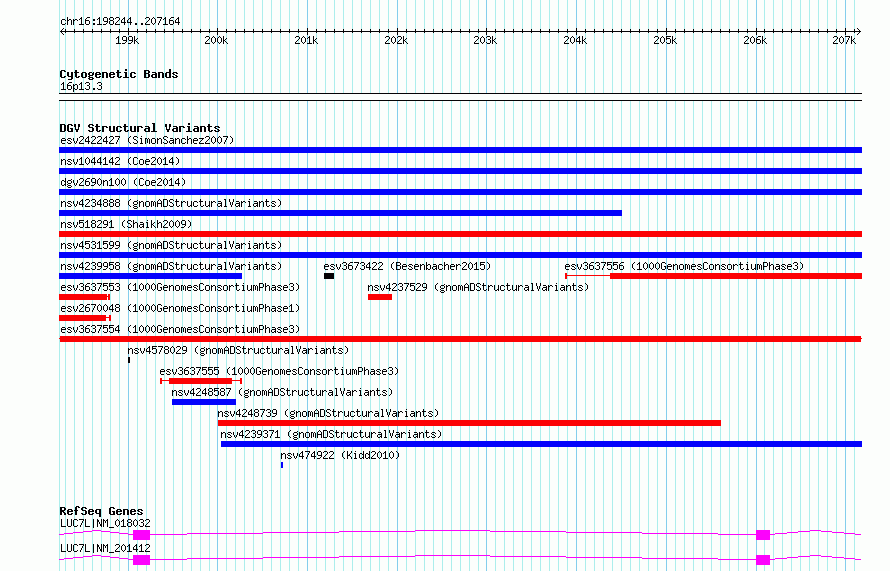Click the LUC7L|NM_018032 gene label
Viewport: 890px width, 571px height.
[106, 523]
